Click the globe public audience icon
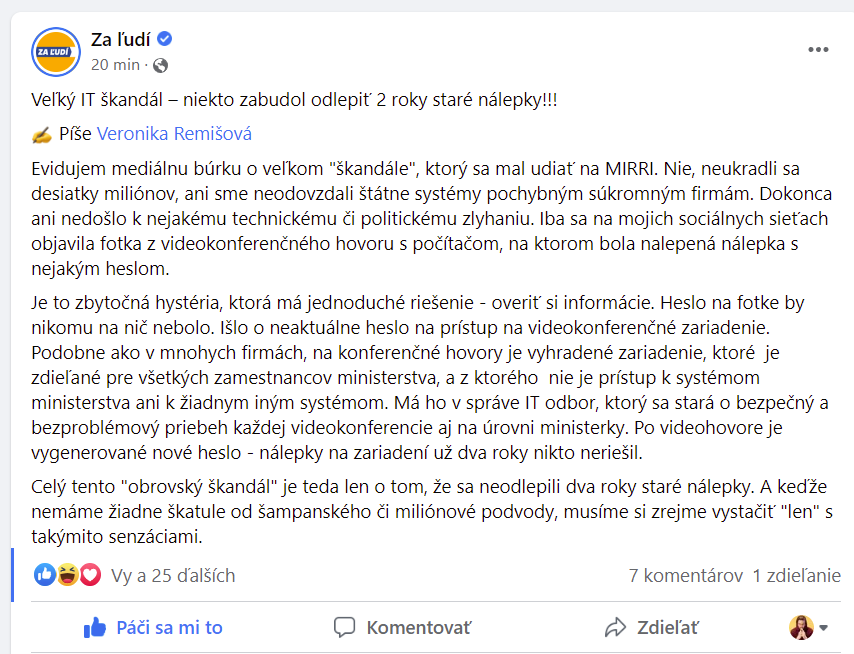 [x=160, y=66]
